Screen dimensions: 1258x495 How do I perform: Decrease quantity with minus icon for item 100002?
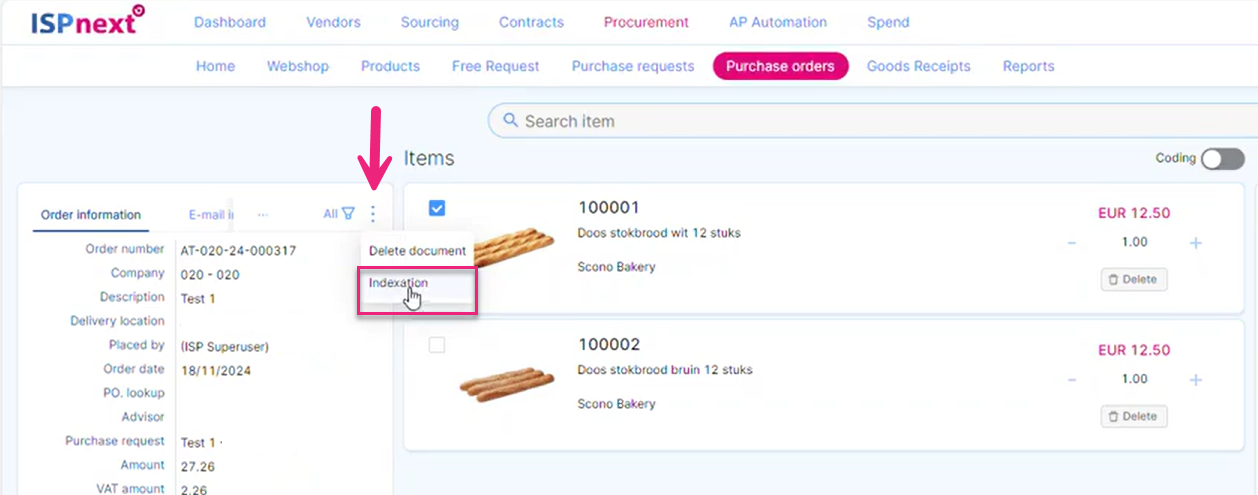click(x=1072, y=380)
